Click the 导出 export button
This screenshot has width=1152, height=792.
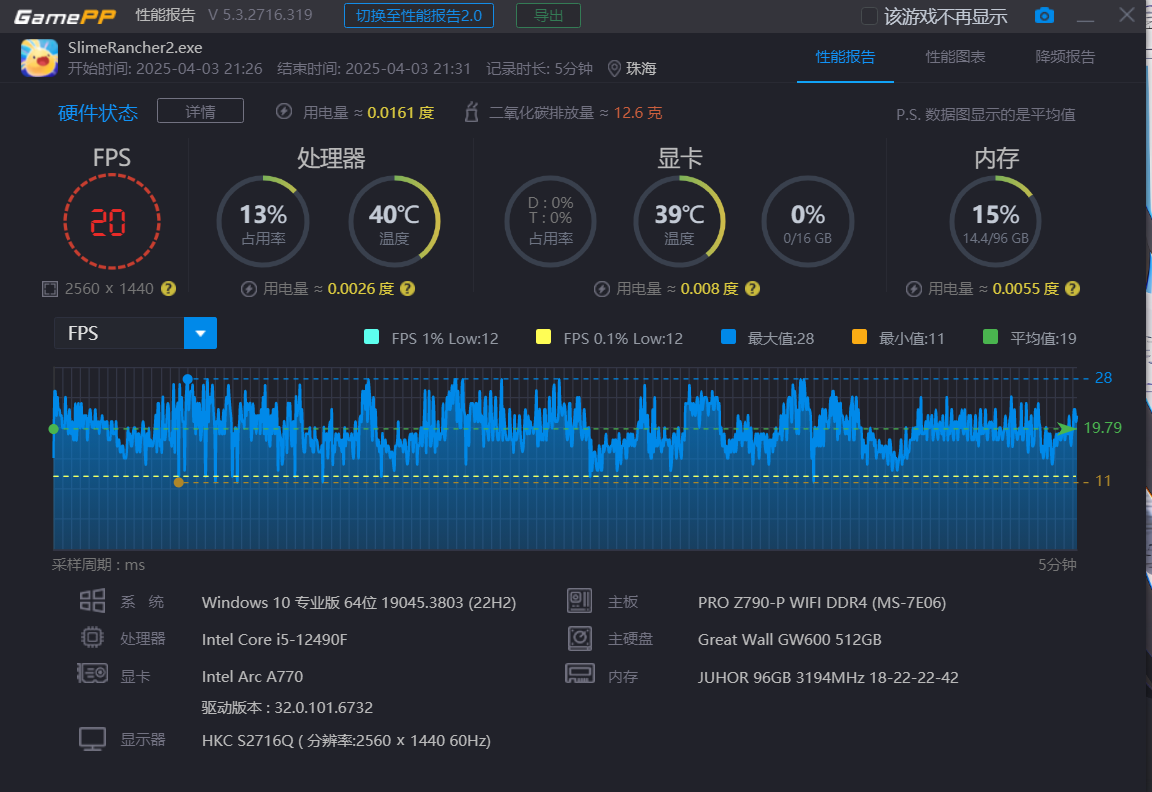click(x=548, y=15)
